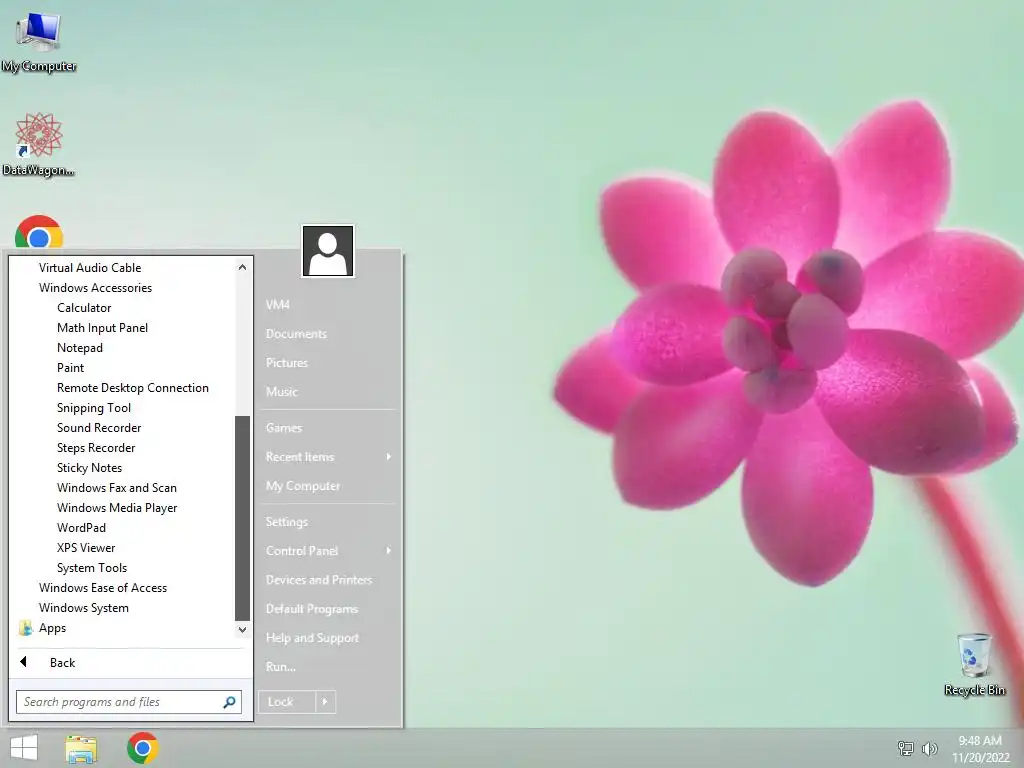Expand the Recent Items submenu arrow
The height and width of the screenshot is (768, 1024).
coord(389,456)
